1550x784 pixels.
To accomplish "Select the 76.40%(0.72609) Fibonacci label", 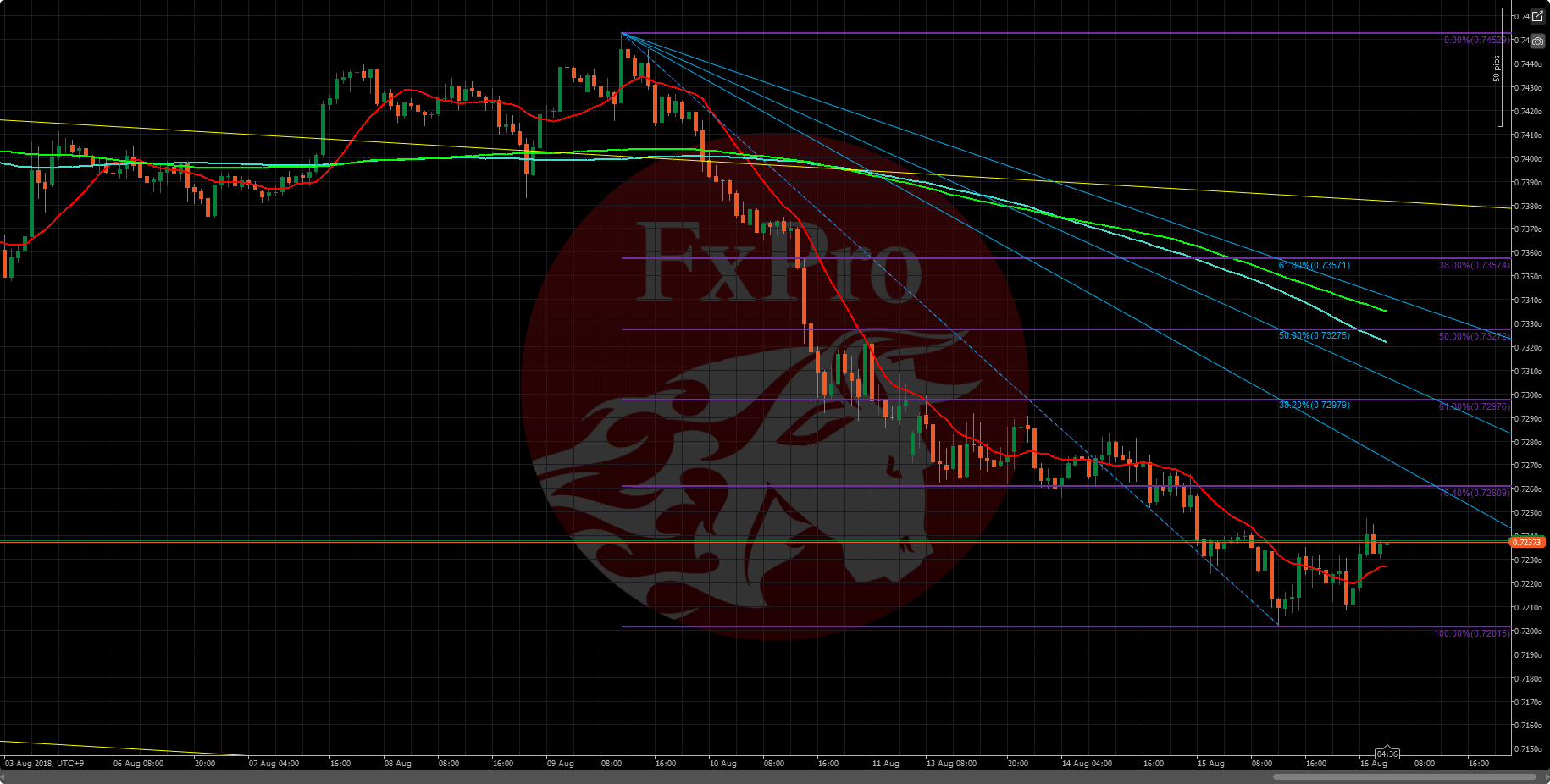I will pos(1474,493).
